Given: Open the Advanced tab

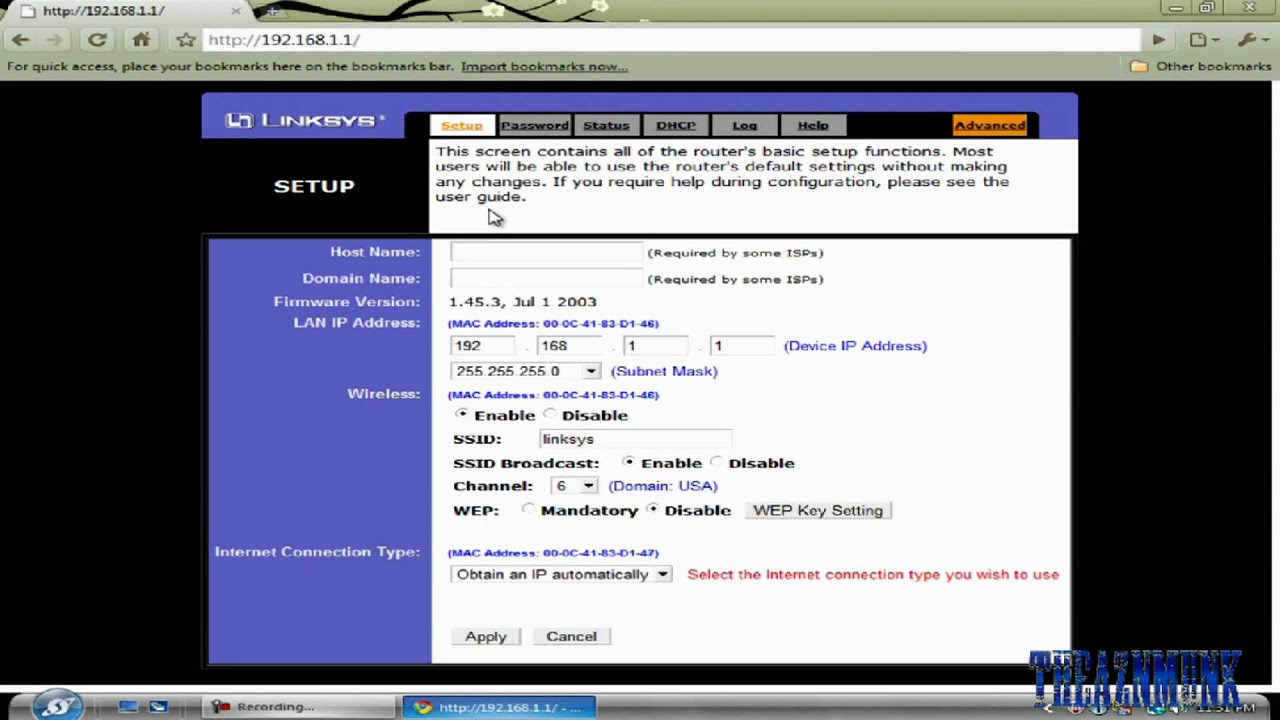Looking at the screenshot, I should [x=990, y=125].
